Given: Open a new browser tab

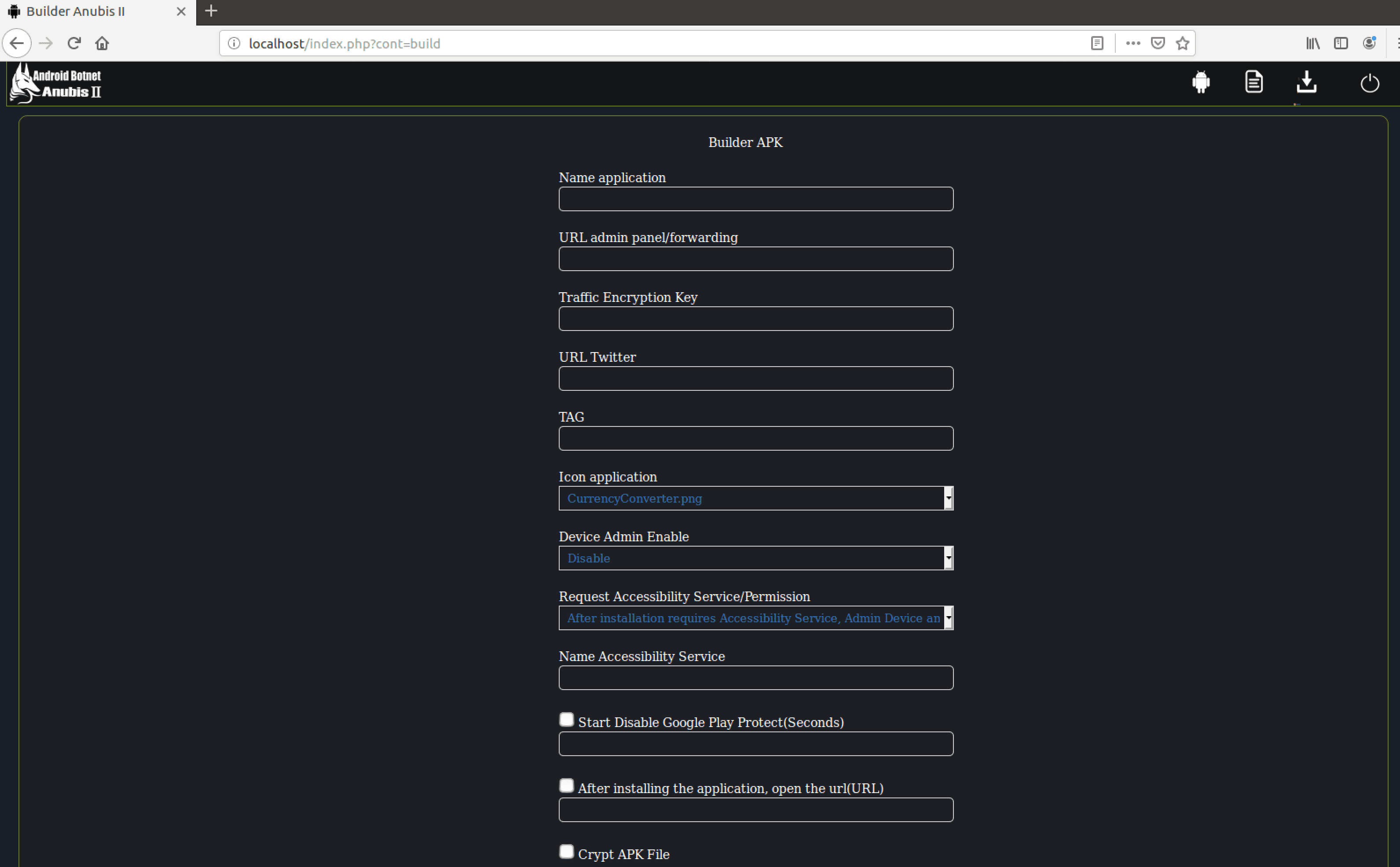Looking at the screenshot, I should click(211, 11).
